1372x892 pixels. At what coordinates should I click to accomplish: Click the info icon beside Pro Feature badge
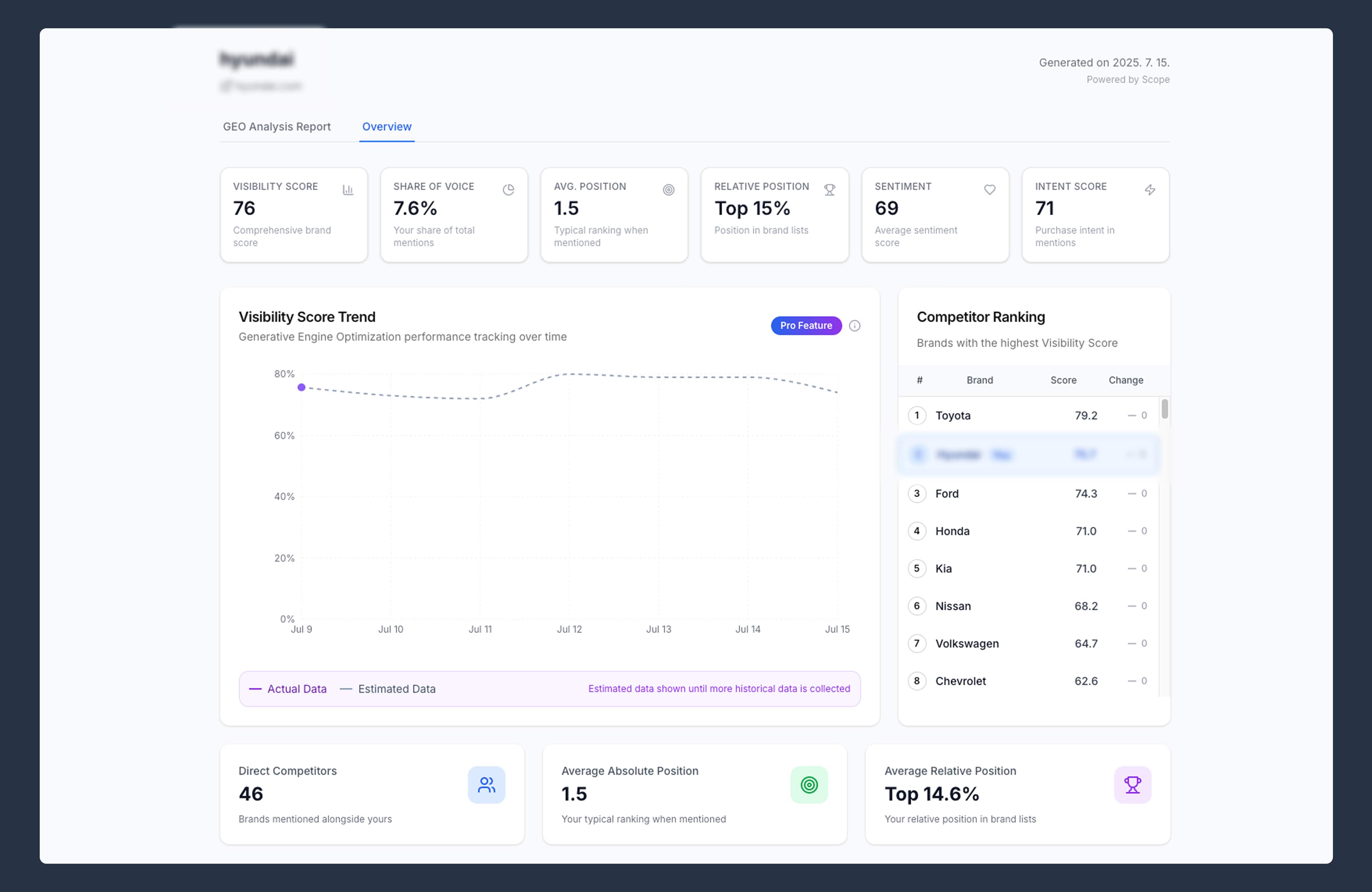pyautogui.click(x=854, y=325)
